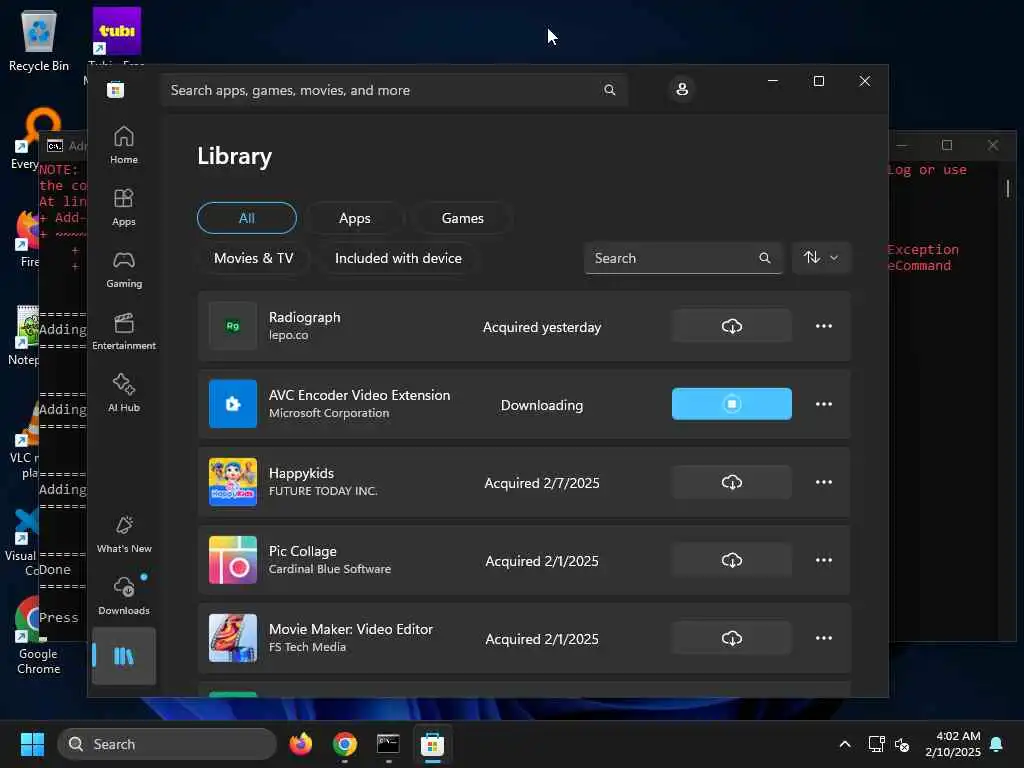Click the Microsoft Store taskbar icon
1024x768 pixels.
(x=432, y=744)
